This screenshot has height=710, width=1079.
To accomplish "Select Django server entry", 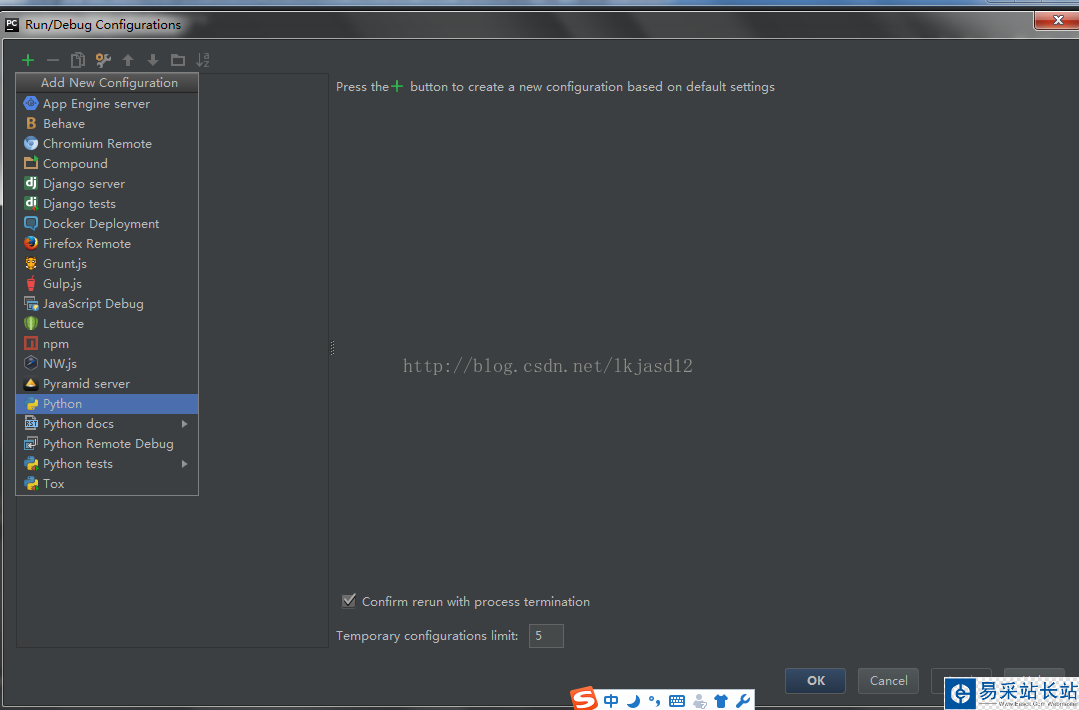I will point(107,184).
